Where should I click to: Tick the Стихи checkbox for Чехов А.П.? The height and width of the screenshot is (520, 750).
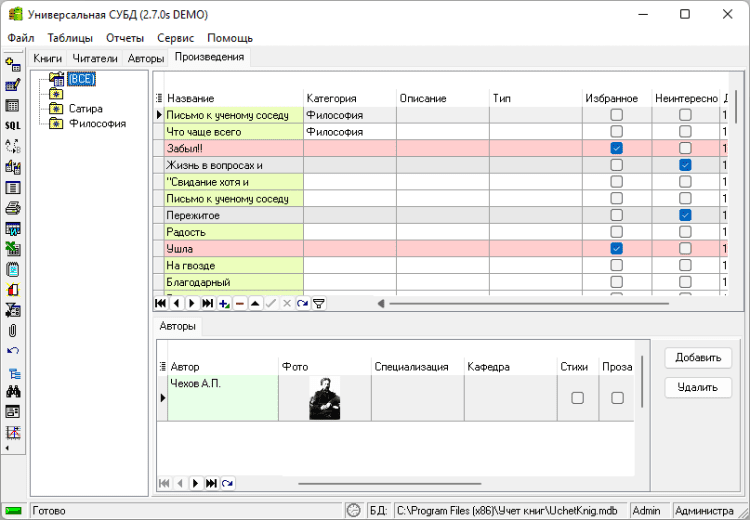(x=578, y=398)
